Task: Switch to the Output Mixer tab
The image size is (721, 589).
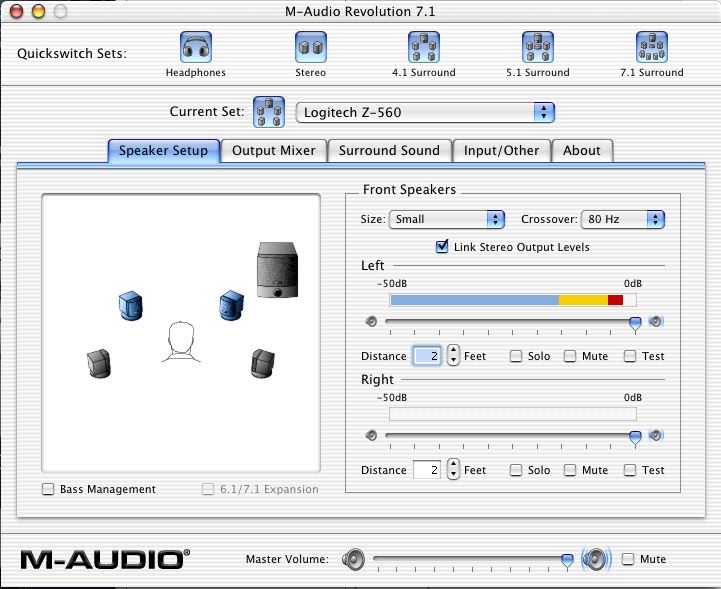Action: click(274, 151)
